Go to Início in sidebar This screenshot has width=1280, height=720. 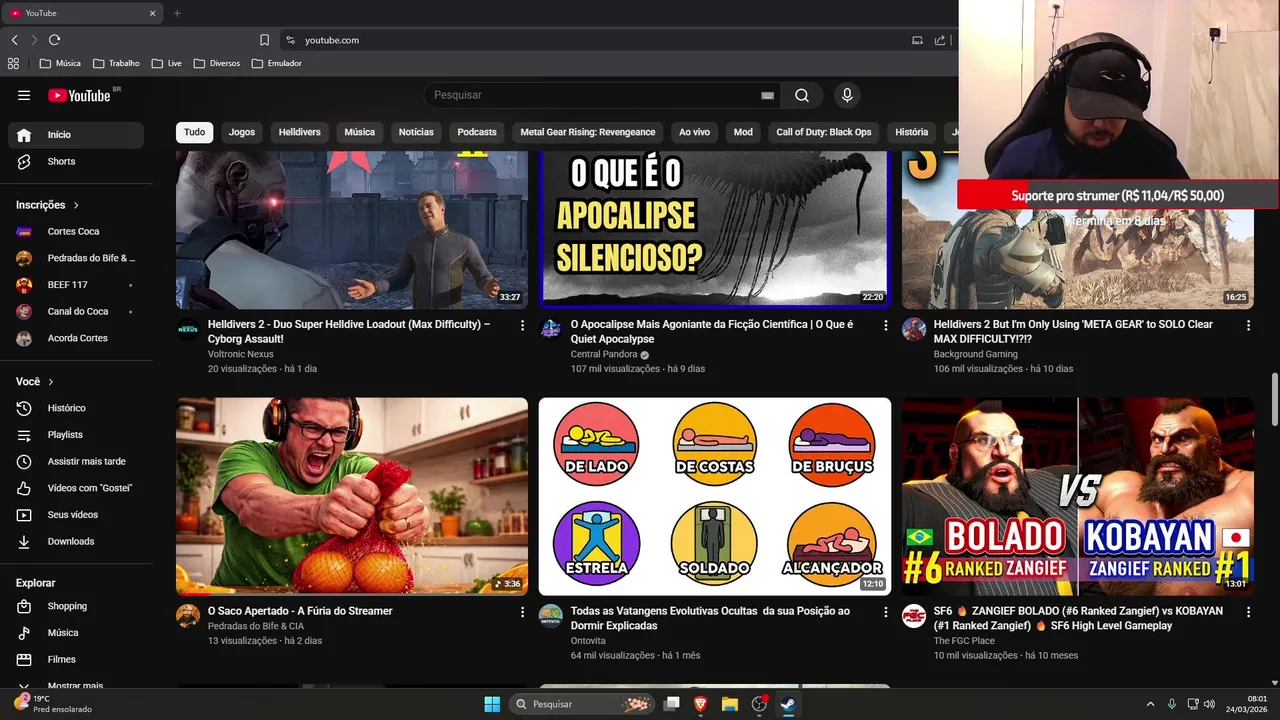(x=76, y=135)
